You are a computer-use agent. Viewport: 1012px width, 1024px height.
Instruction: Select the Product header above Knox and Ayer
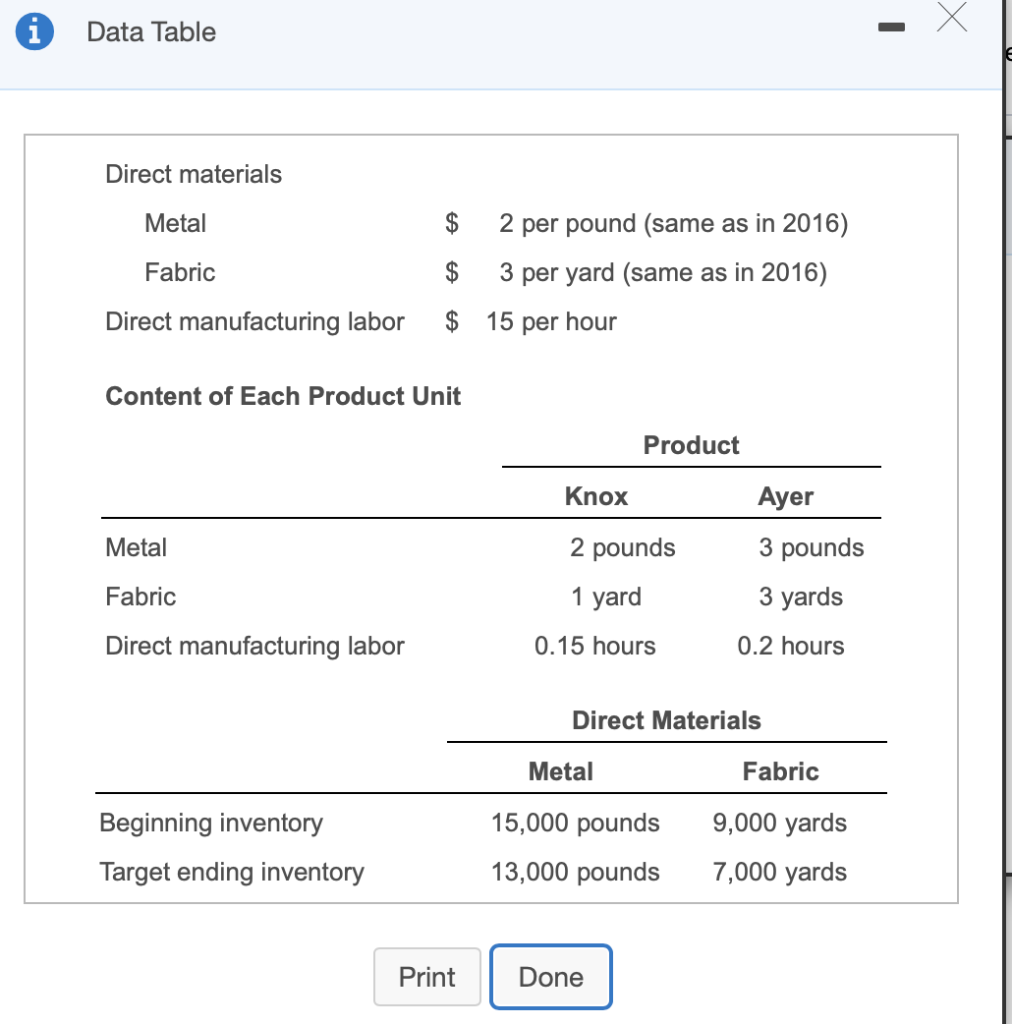point(691,445)
